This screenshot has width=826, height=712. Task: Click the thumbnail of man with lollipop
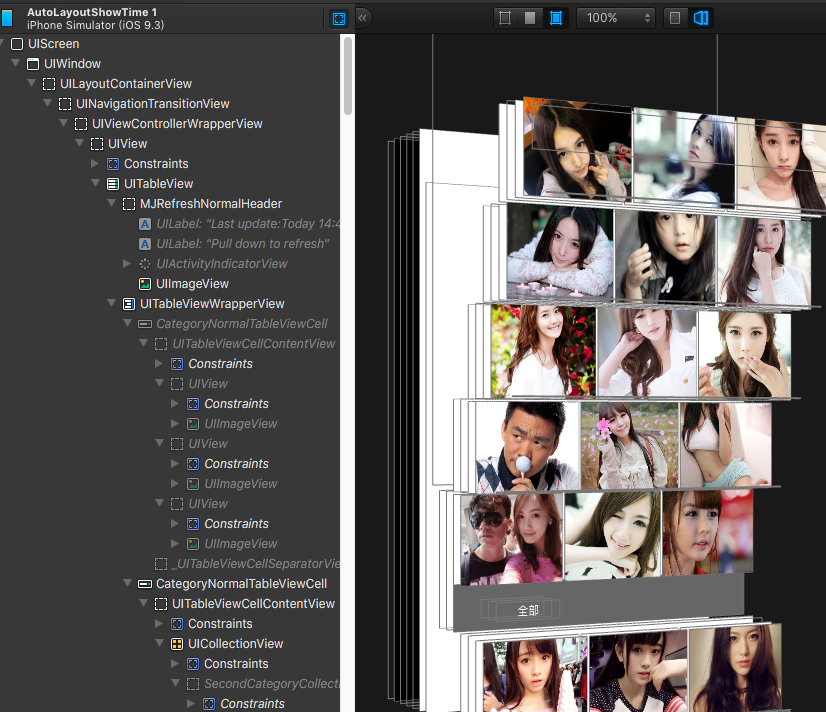pyautogui.click(x=527, y=446)
